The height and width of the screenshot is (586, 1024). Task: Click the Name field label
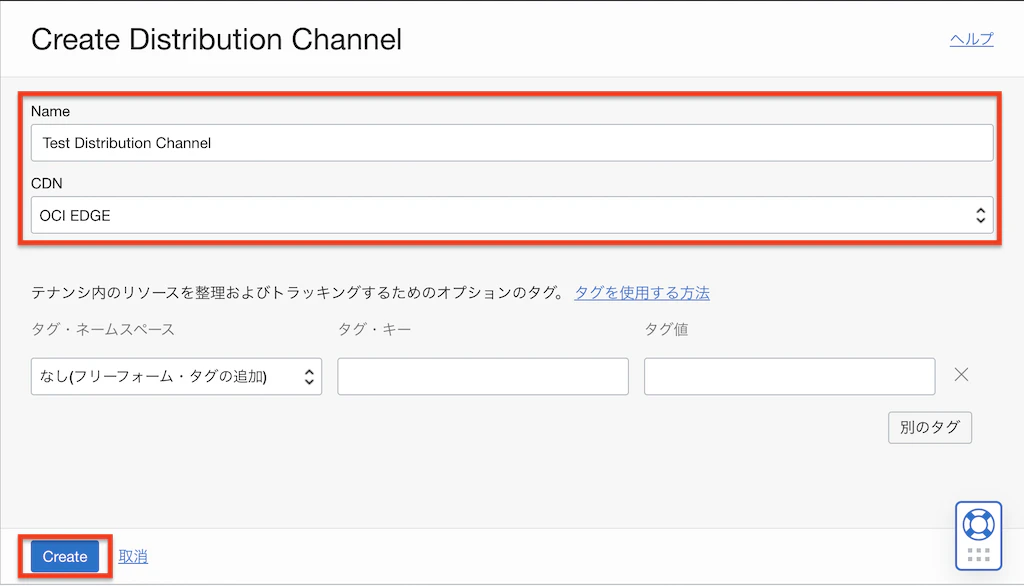click(x=50, y=111)
